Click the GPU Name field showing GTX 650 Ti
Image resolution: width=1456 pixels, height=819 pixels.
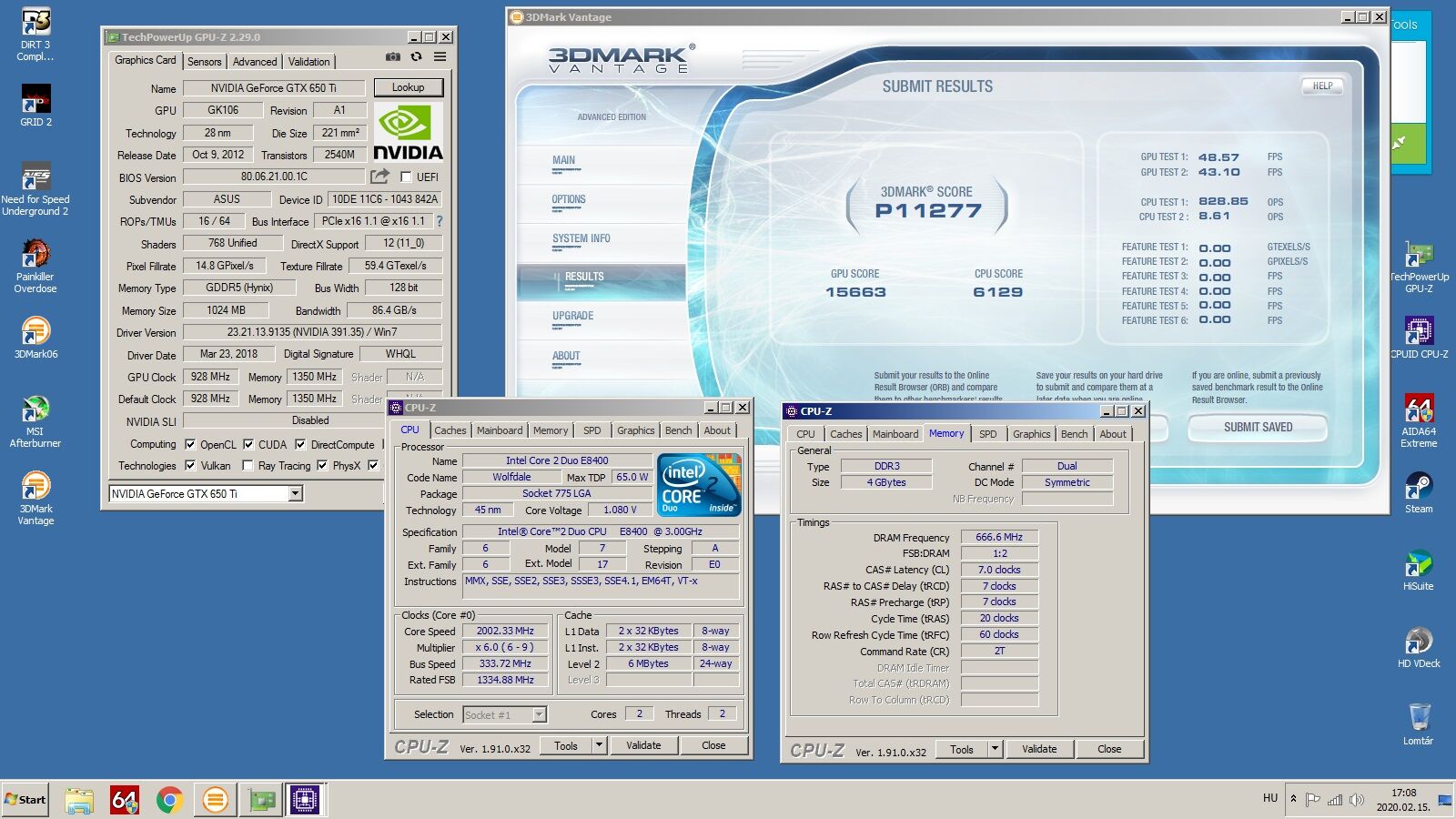point(274,88)
